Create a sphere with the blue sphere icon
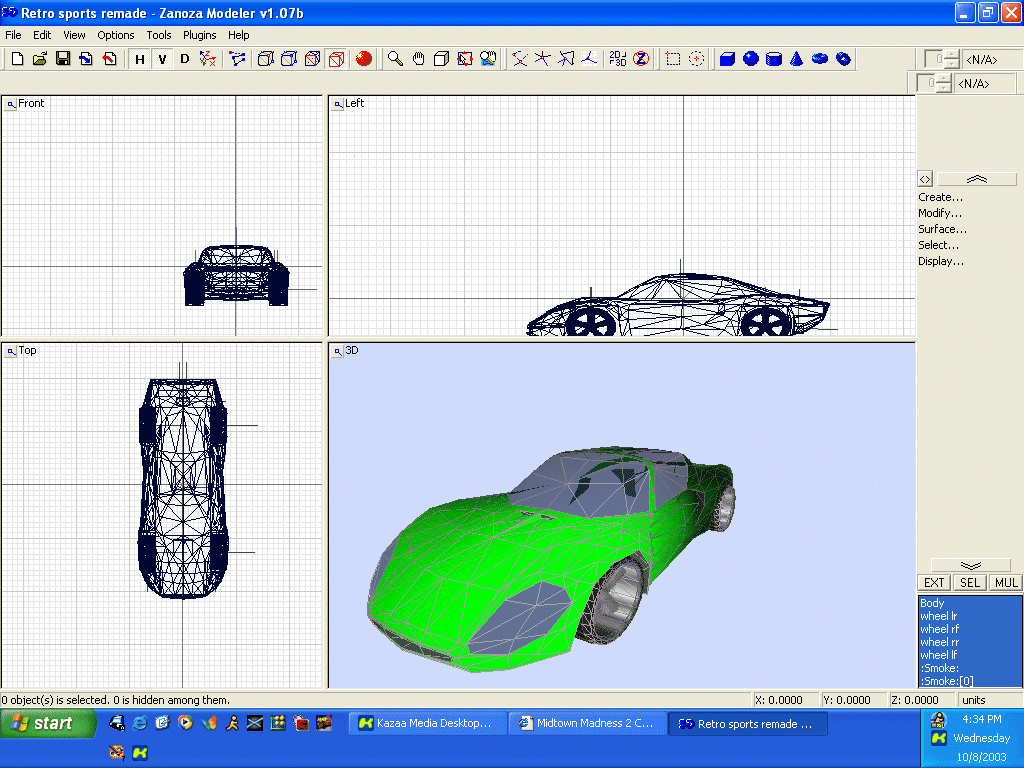The width and height of the screenshot is (1024, 768). [750, 59]
